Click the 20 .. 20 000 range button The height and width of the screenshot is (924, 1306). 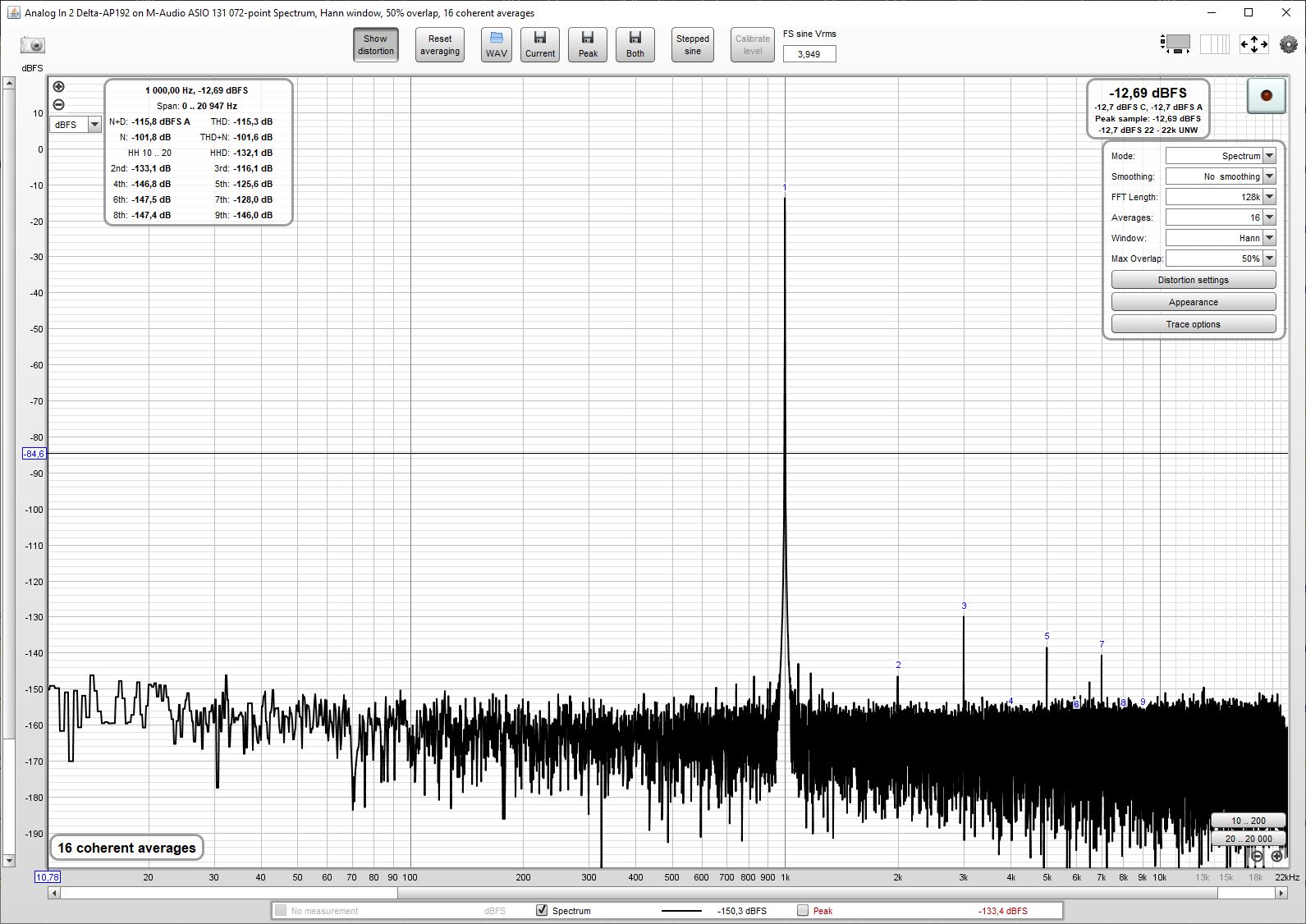click(1248, 839)
